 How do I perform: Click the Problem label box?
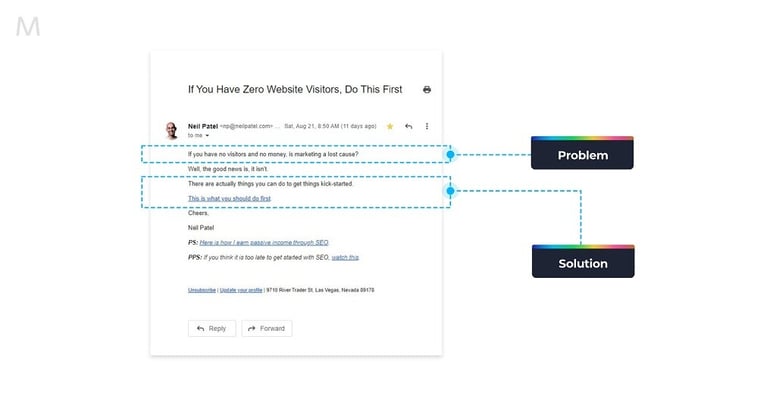pyautogui.click(x=582, y=153)
